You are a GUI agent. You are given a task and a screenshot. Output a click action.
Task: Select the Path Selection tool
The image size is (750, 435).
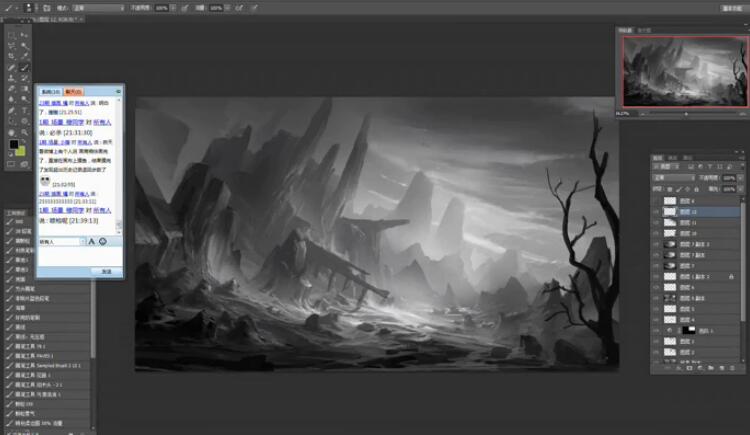[11, 122]
